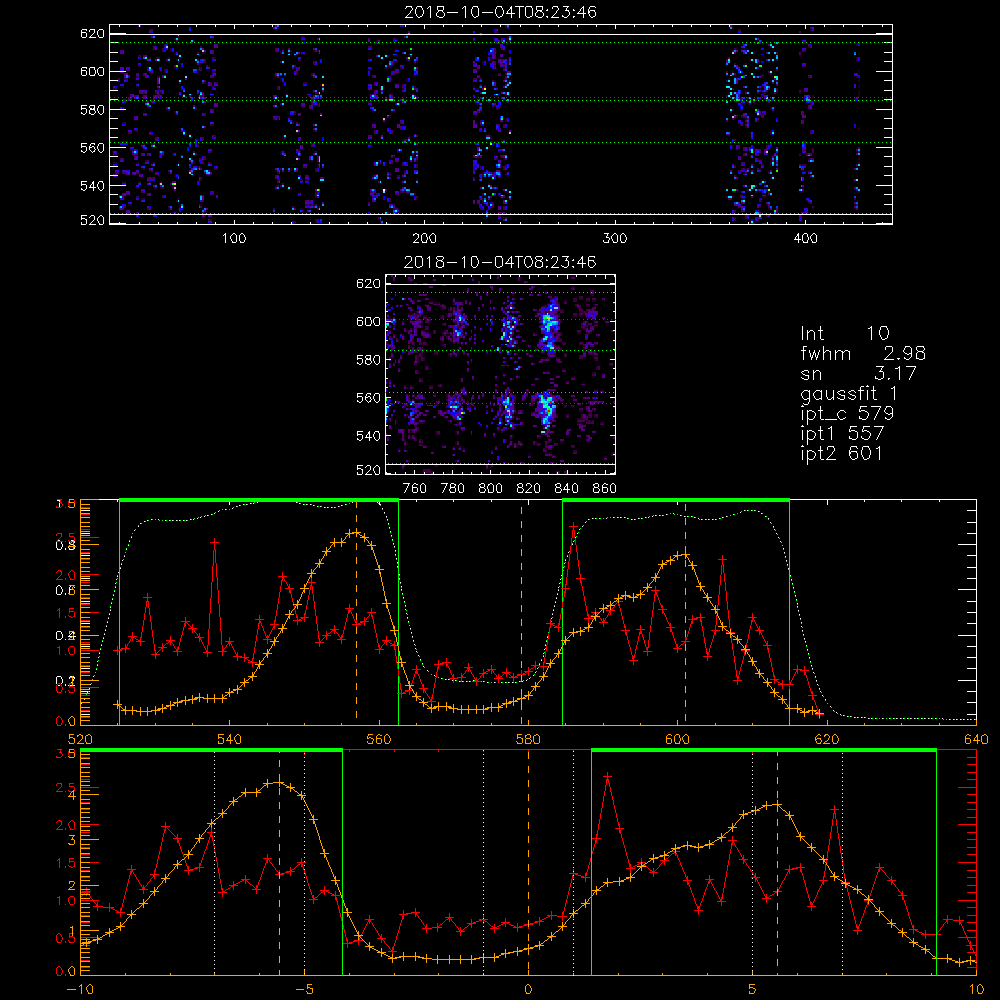The height and width of the screenshot is (1000, 1000).
Task: Click y-axis label 600 of the wide top image
Action: pos(92,71)
